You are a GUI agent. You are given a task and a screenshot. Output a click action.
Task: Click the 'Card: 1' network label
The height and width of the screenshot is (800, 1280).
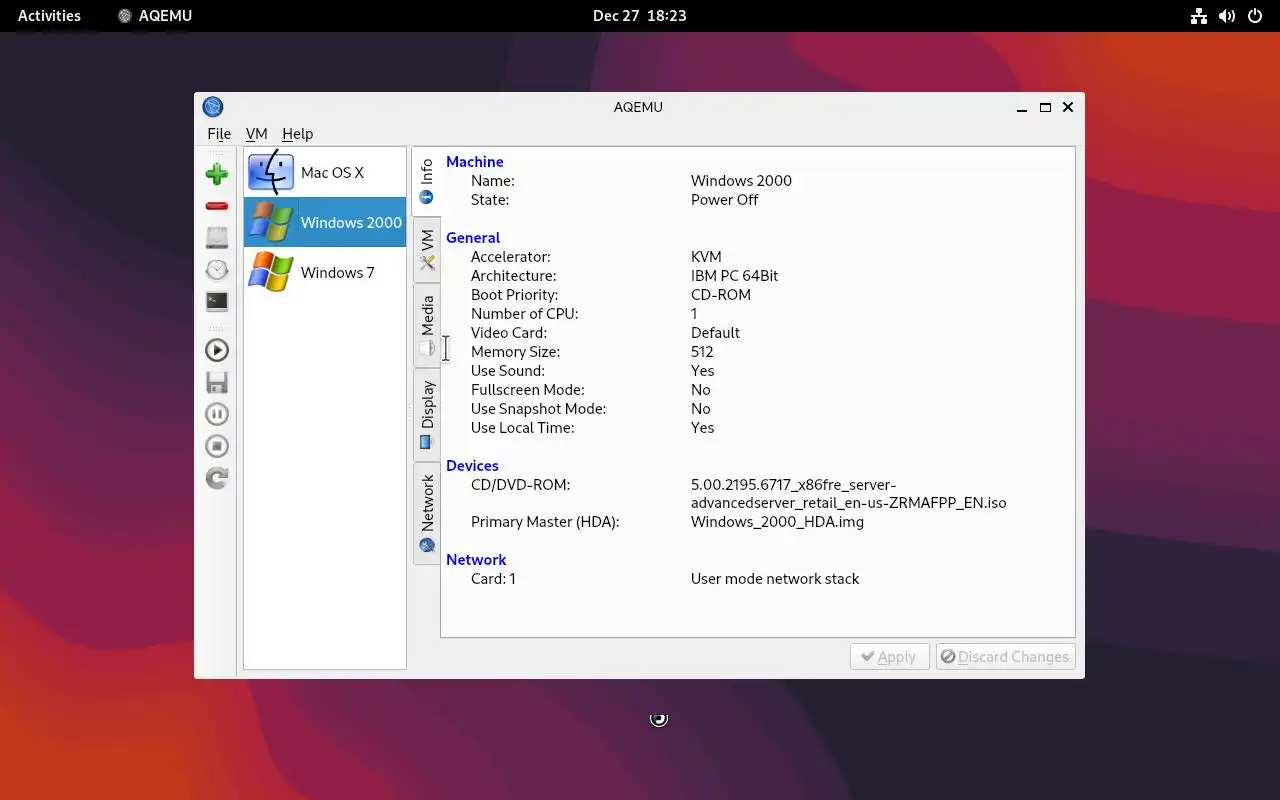493,578
